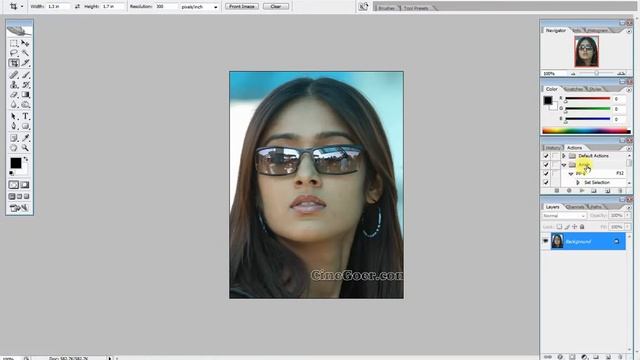Select the Healing Brush tool
Screen dimensions: 640x360
tap(14, 75)
